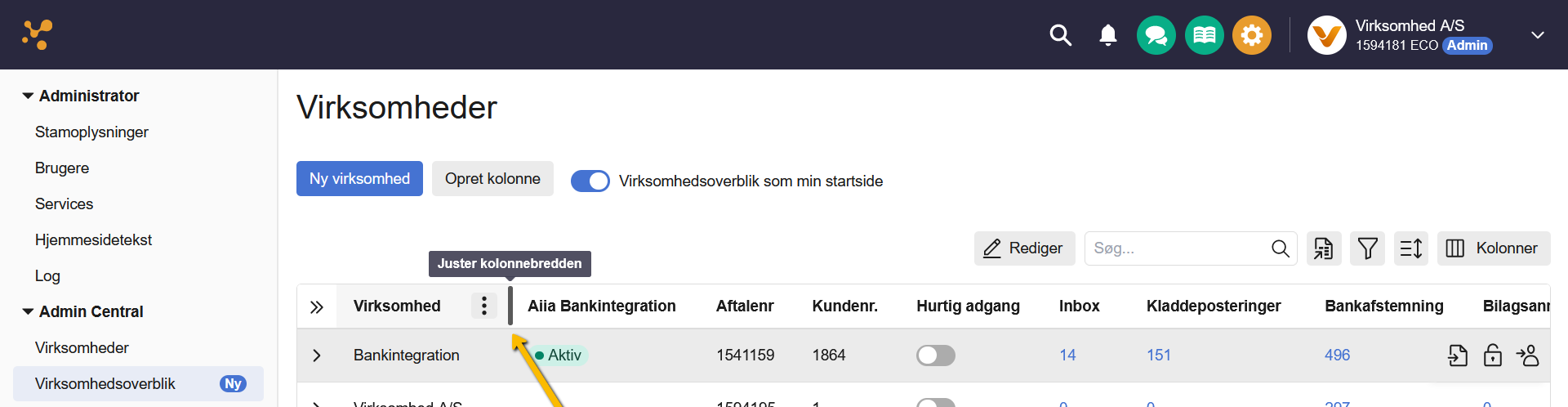Go to Brugere in the sidebar
The image size is (1568, 407).
pyautogui.click(x=62, y=168)
